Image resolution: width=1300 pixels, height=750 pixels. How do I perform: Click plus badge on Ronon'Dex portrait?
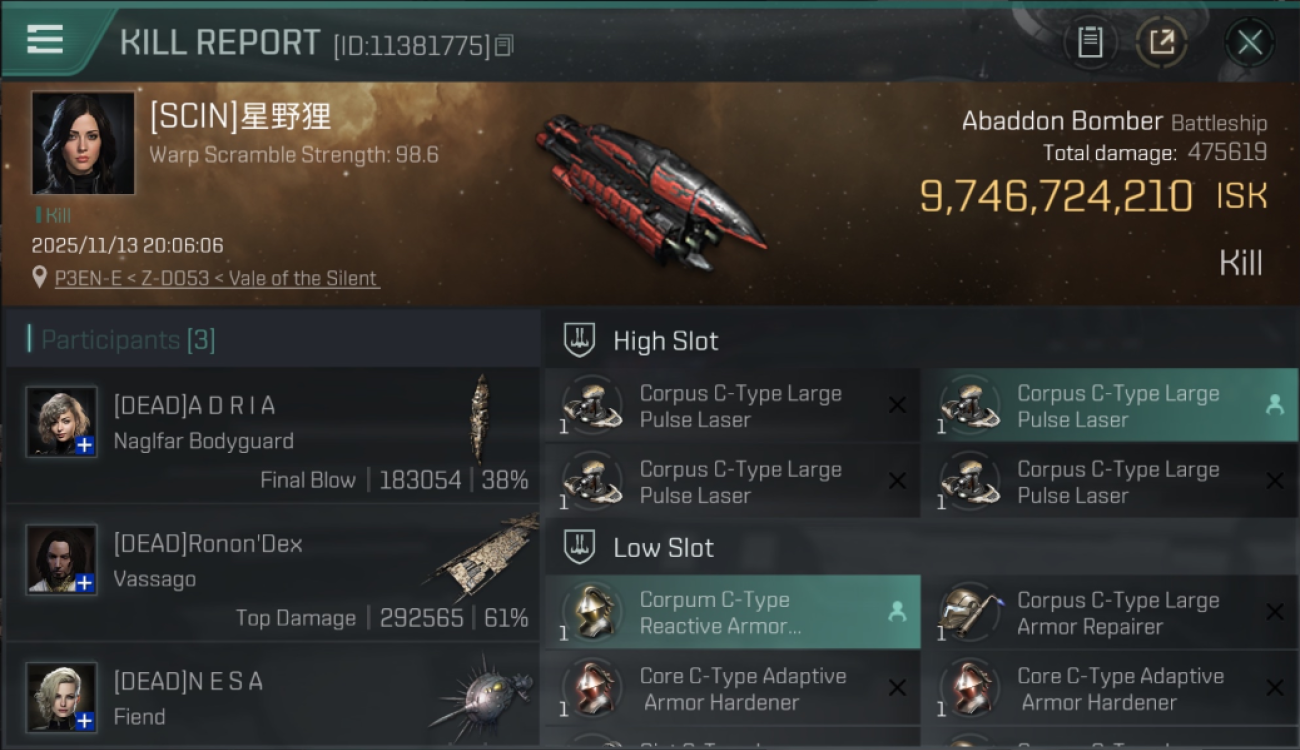click(85, 582)
